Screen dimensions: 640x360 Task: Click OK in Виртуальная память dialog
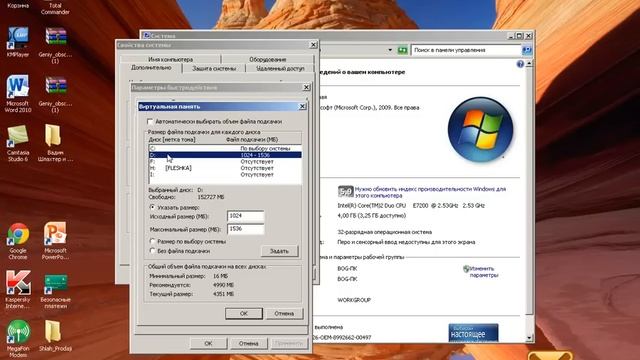[244, 313]
